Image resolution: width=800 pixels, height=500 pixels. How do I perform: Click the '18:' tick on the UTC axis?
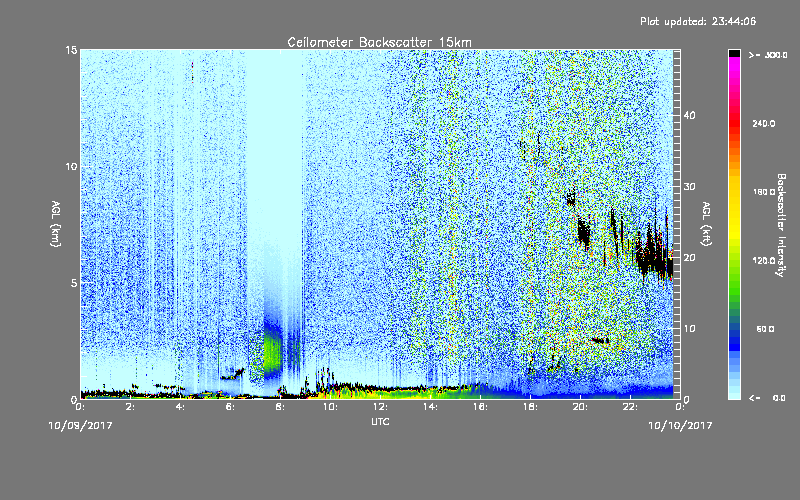coord(530,407)
